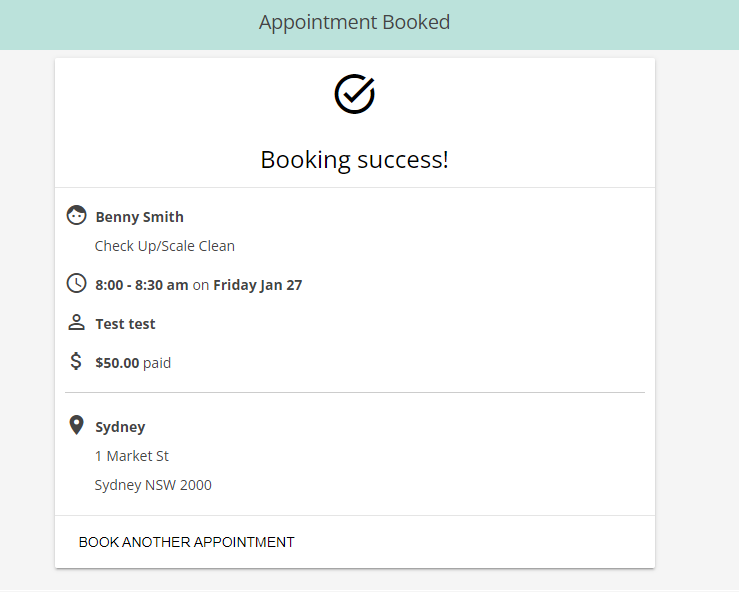
Task: Click the dollar sign payment icon
Action: pyautogui.click(x=76, y=362)
